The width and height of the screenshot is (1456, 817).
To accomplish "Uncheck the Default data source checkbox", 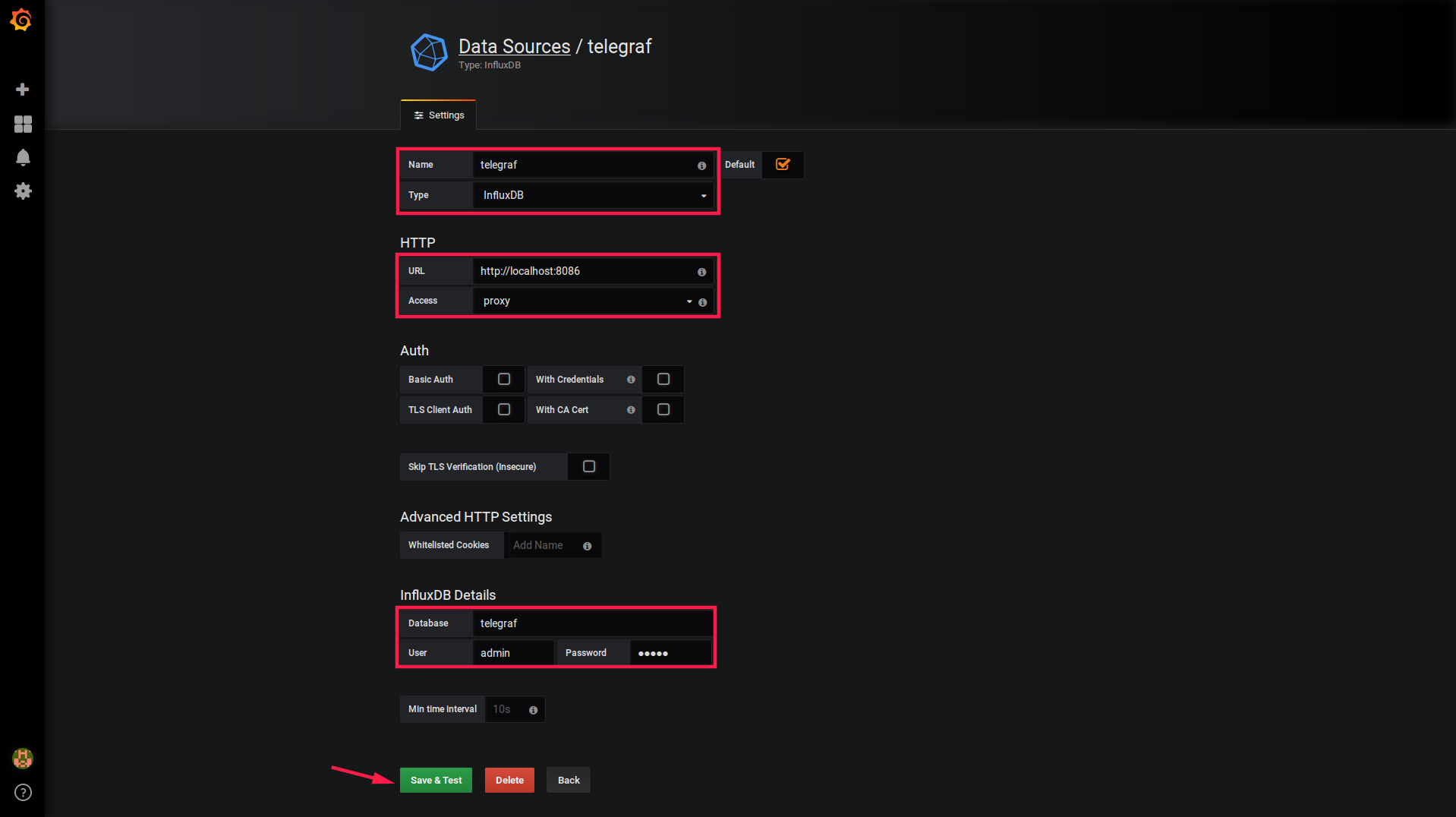I will (783, 164).
